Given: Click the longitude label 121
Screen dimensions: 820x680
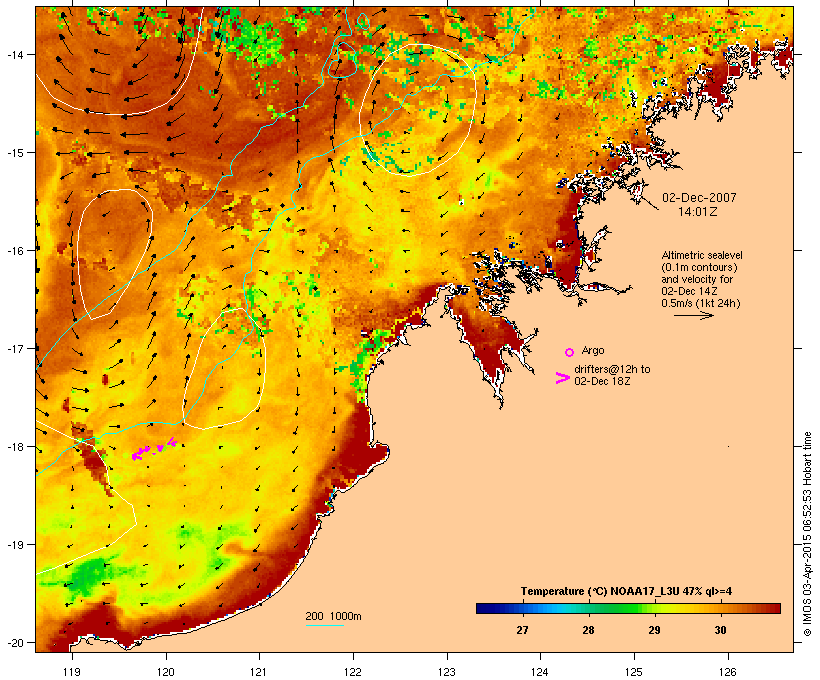Looking at the screenshot, I should pyautogui.click(x=259, y=672).
